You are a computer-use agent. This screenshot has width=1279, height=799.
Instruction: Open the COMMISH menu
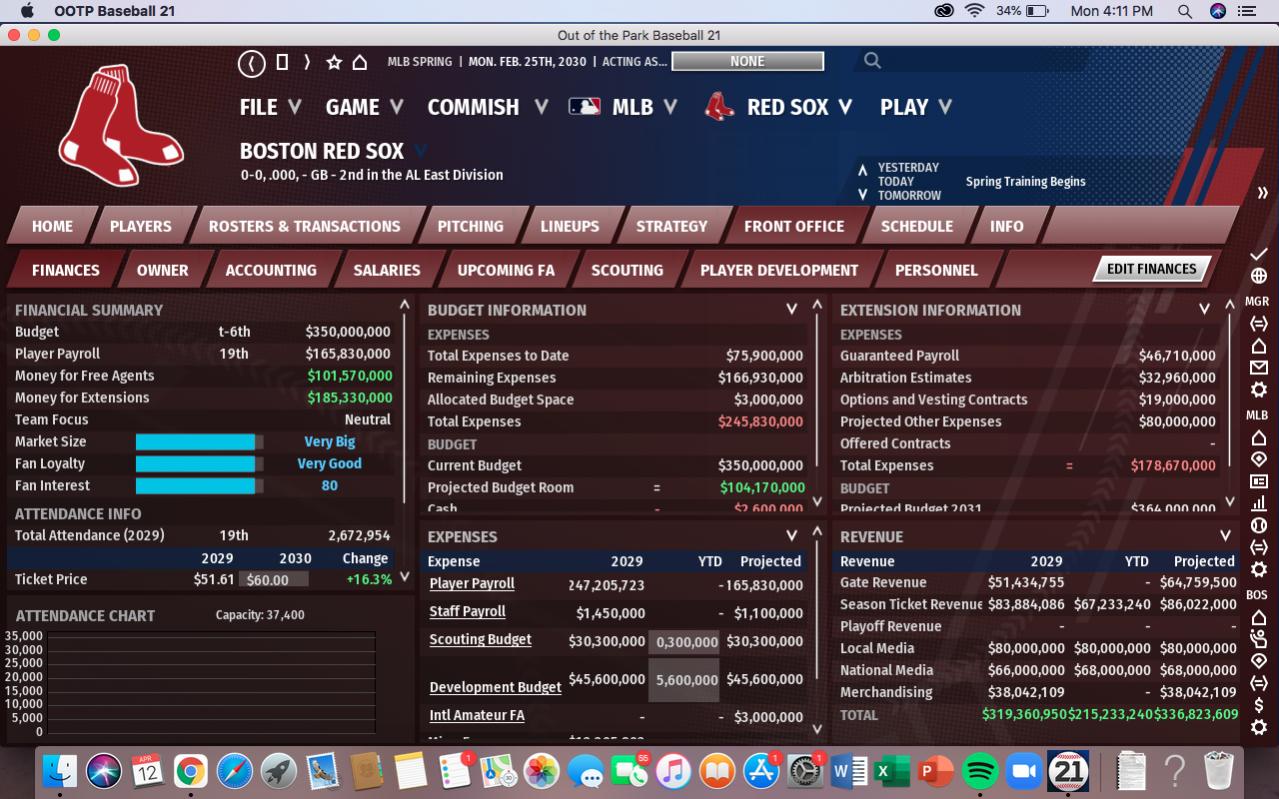[x=488, y=107]
